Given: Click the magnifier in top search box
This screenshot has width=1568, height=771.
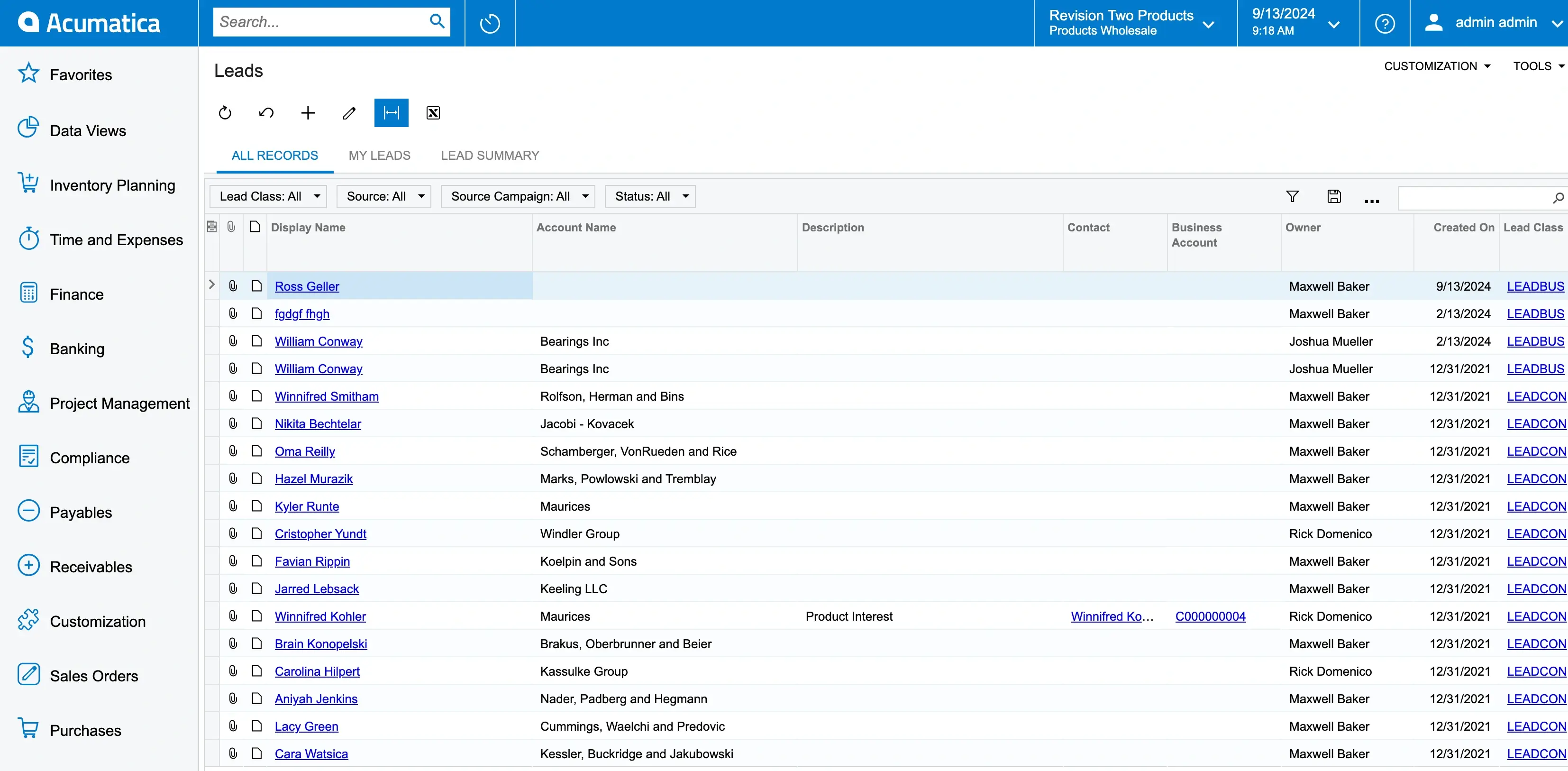Looking at the screenshot, I should pyautogui.click(x=437, y=21).
